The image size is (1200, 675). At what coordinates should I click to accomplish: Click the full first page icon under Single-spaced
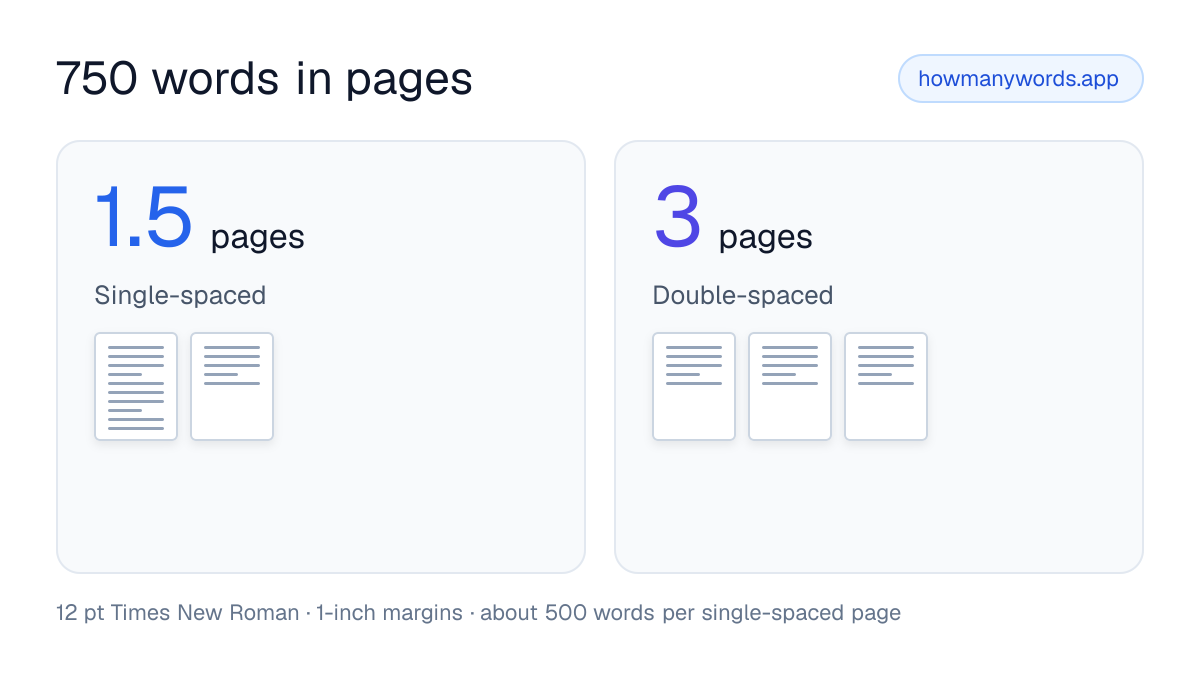pyautogui.click(x=136, y=386)
